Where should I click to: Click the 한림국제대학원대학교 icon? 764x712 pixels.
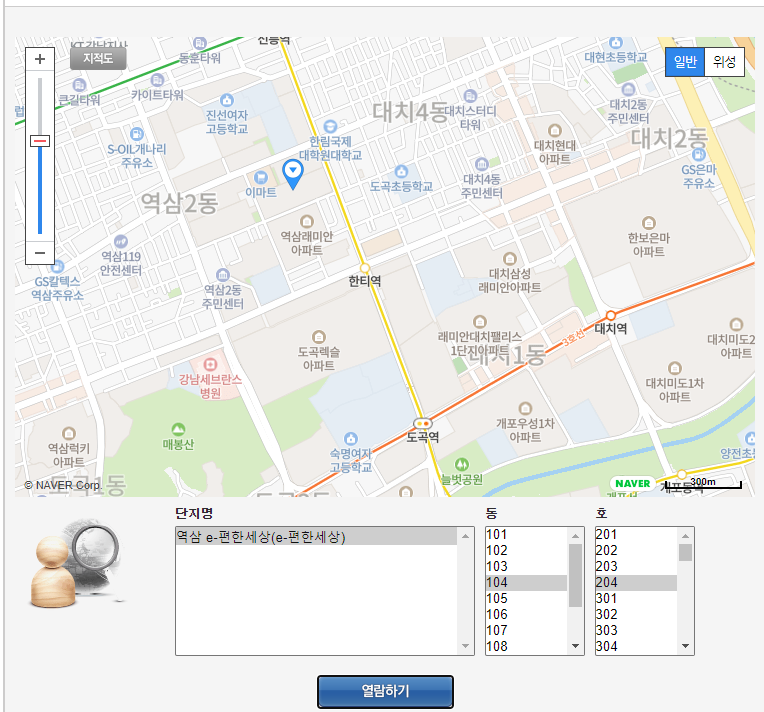[x=330, y=127]
